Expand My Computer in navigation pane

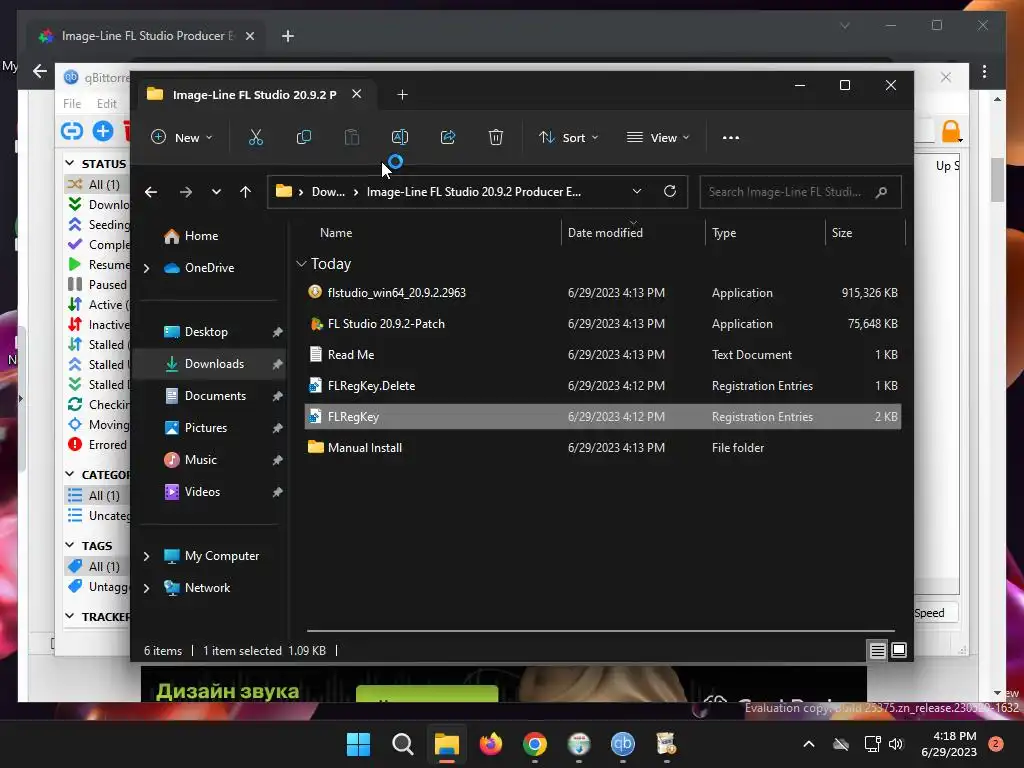click(147, 556)
